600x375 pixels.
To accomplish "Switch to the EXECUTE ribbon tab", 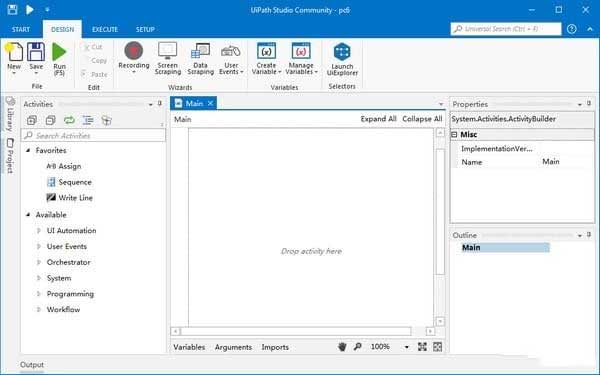I will (x=105, y=29).
